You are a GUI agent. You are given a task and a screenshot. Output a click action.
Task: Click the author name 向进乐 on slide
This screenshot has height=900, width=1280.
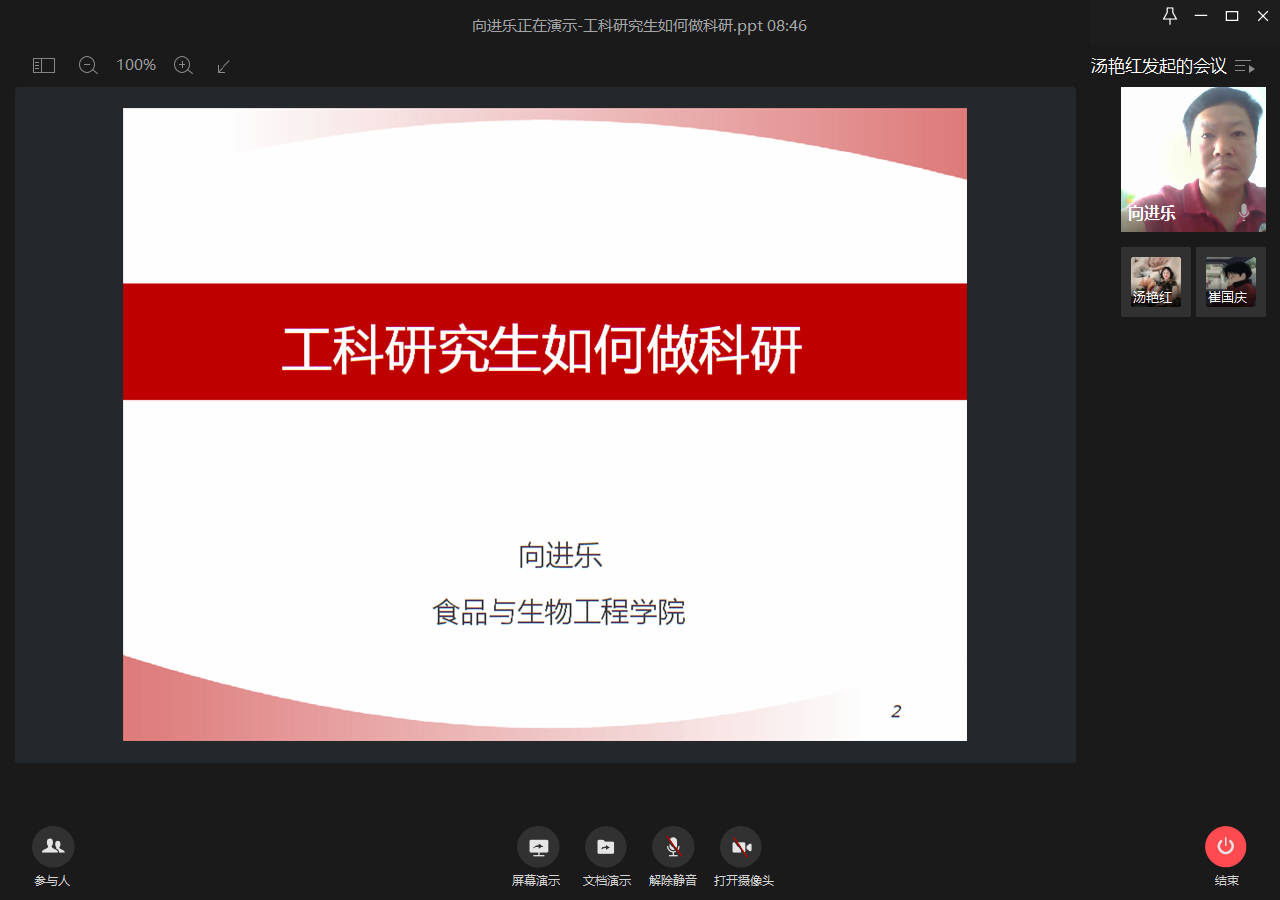pyautogui.click(x=560, y=555)
